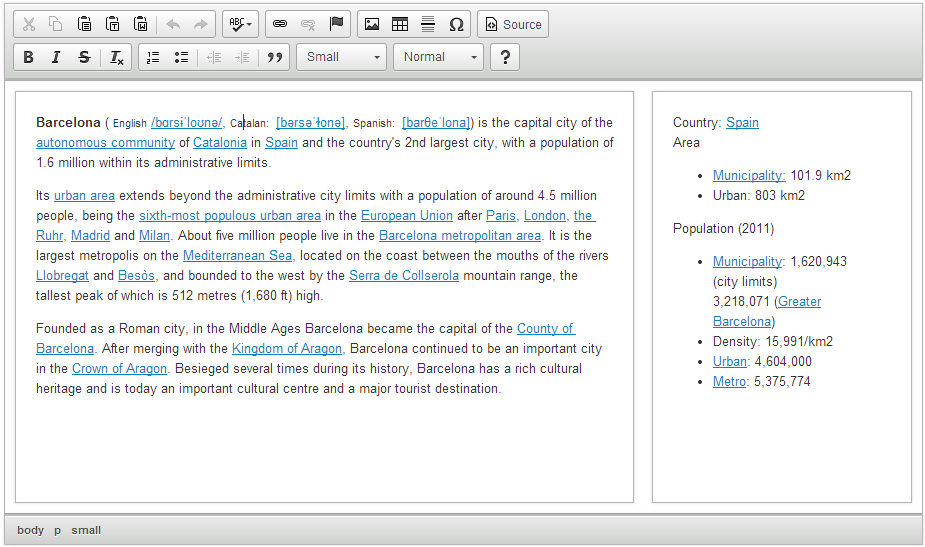Click the Source button
The height and width of the screenshot is (547, 925).
tap(513, 24)
